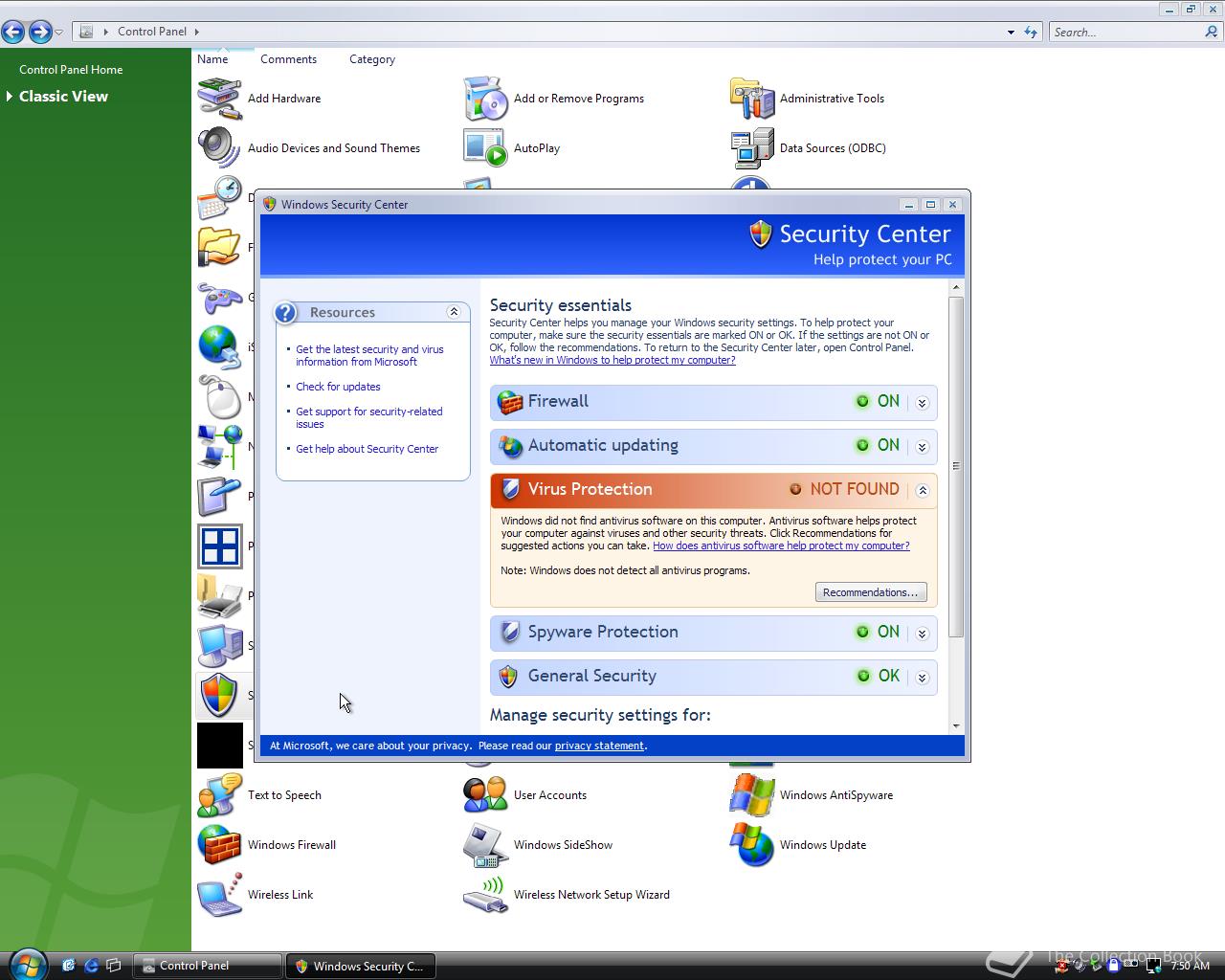Open Data Sources (ODBC) icon
The width and height of the screenshot is (1225, 980).
click(751, 148)
